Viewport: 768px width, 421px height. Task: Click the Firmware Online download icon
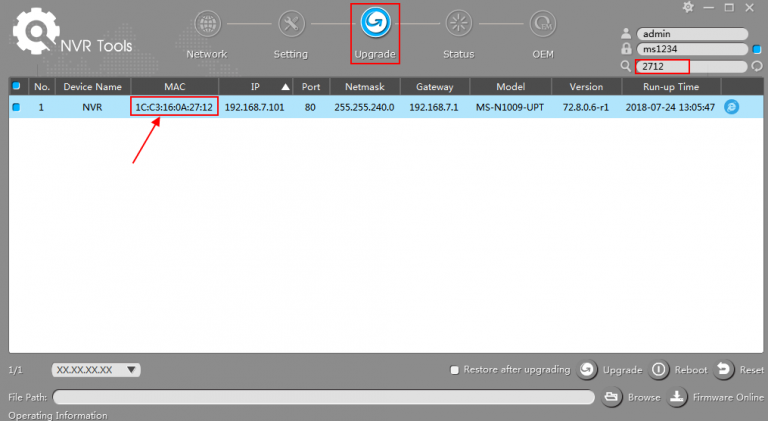677,397
